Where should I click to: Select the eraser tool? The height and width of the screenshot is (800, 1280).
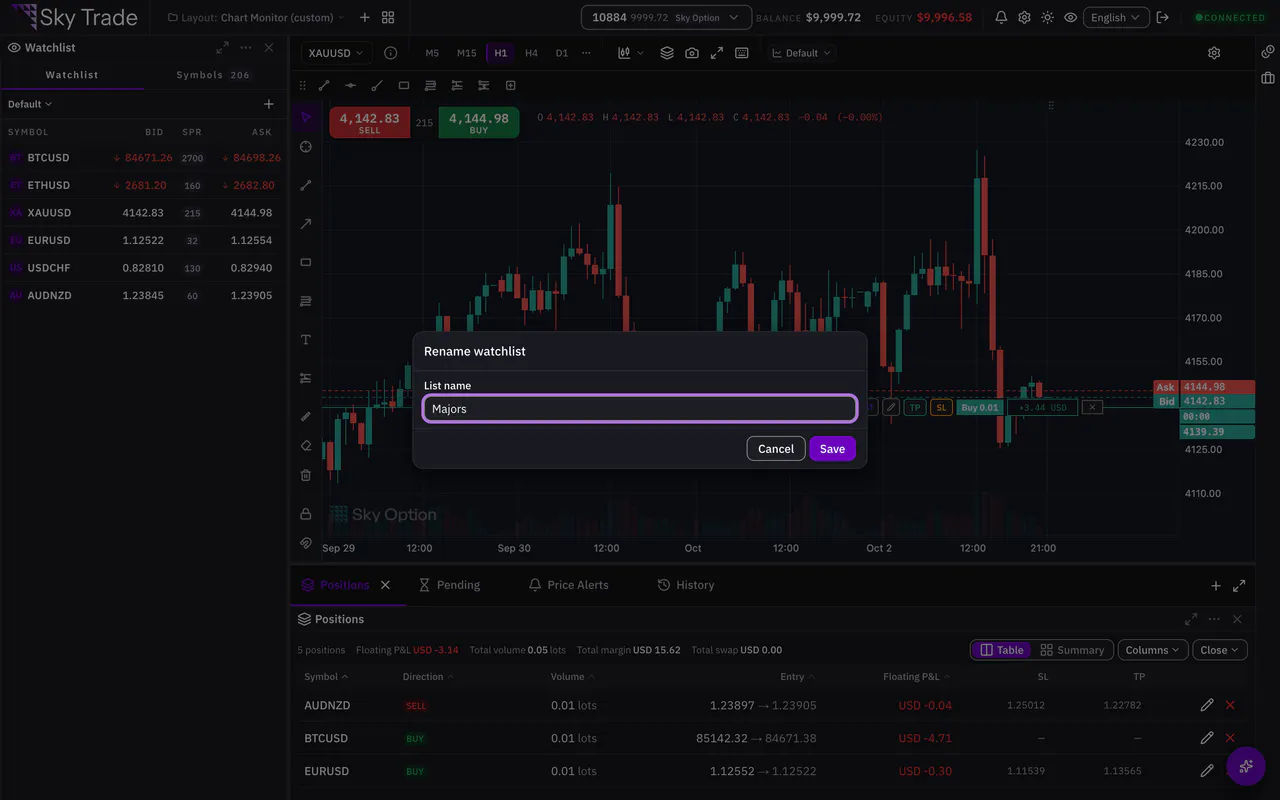[306, 446]
